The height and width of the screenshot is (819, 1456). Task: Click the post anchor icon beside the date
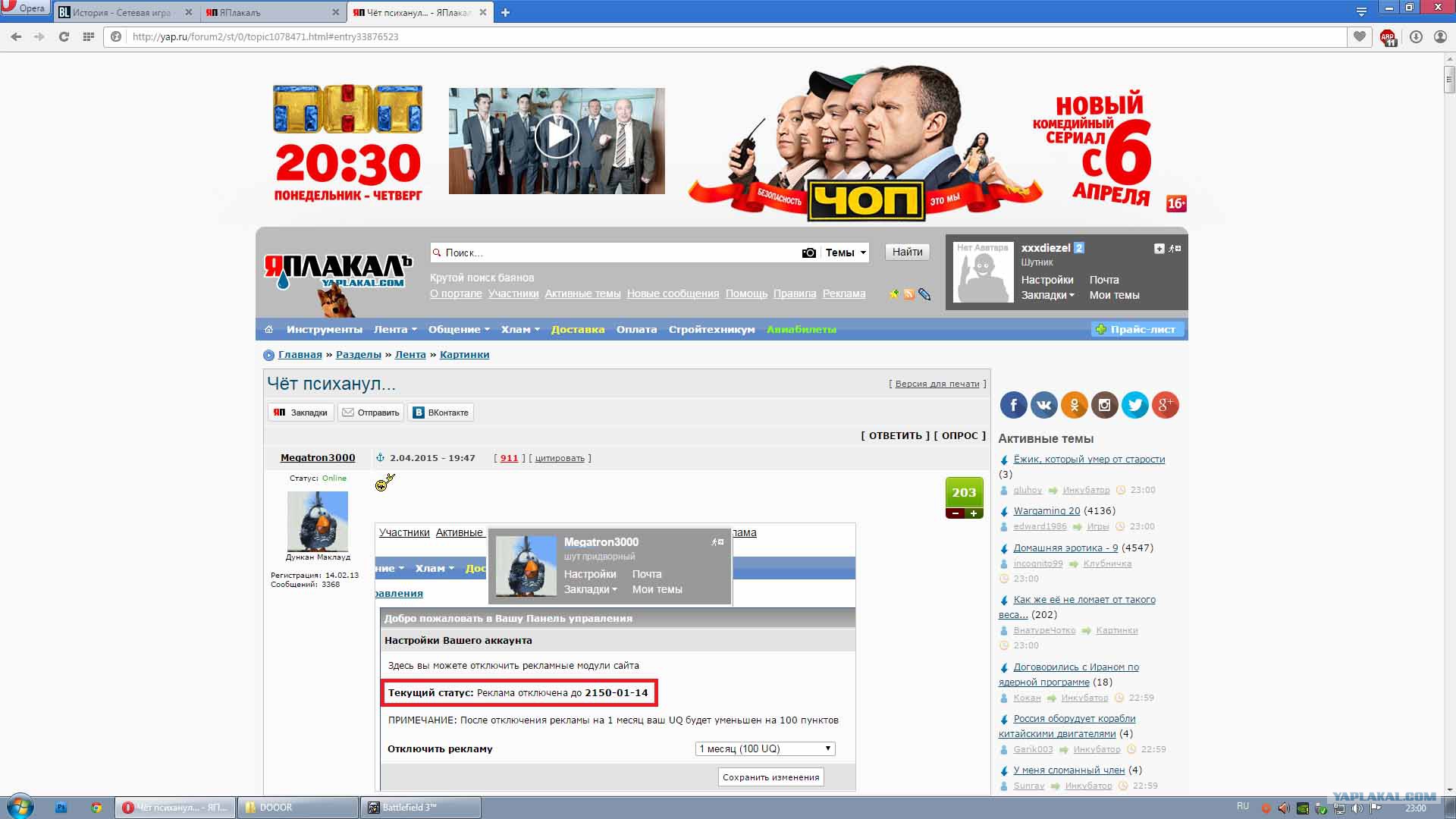[381, 458]
